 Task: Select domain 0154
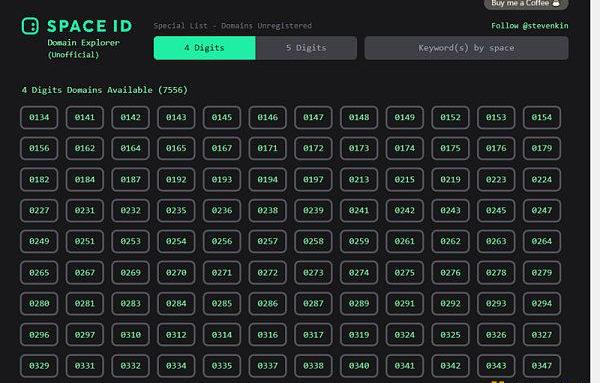tap(542, 117)
